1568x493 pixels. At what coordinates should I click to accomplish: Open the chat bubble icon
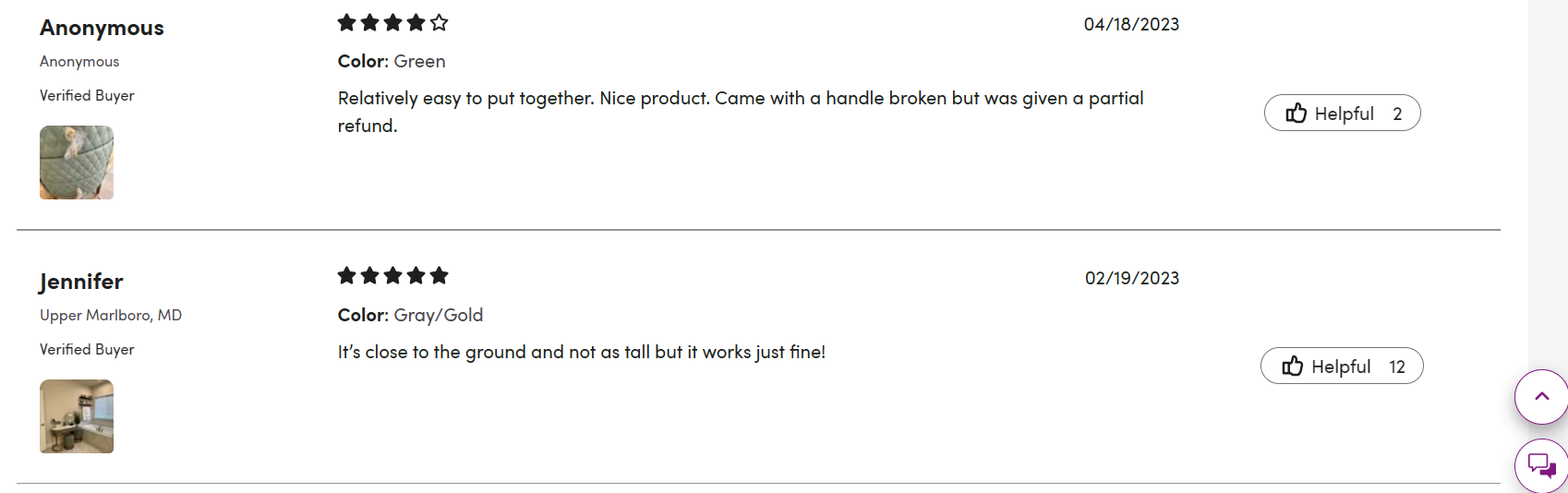pos(1541,464)
